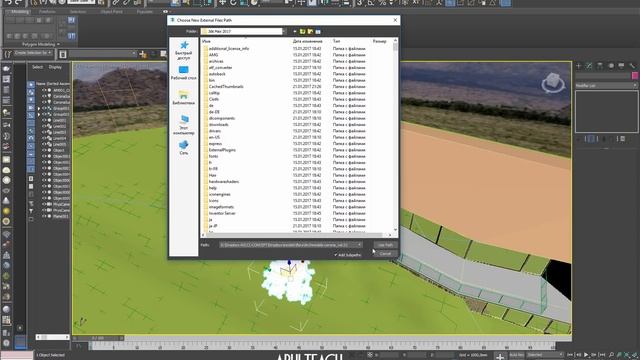Go up one folder level in dialog
The width and height of the screenshot is (640, 360).
pyautogui.click(x=302, y=31)
